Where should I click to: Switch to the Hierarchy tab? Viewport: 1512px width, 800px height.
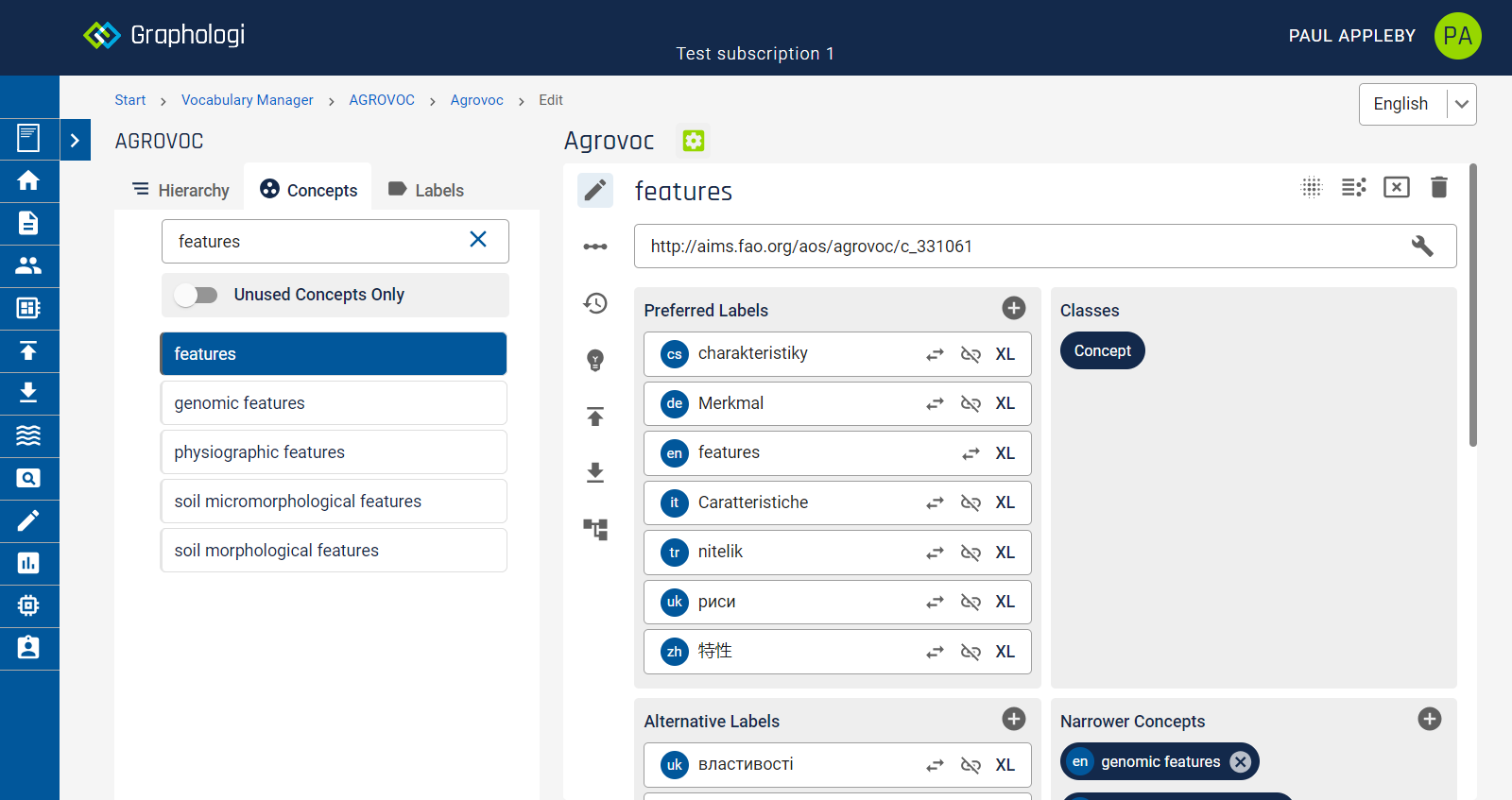tap(180, 190)
